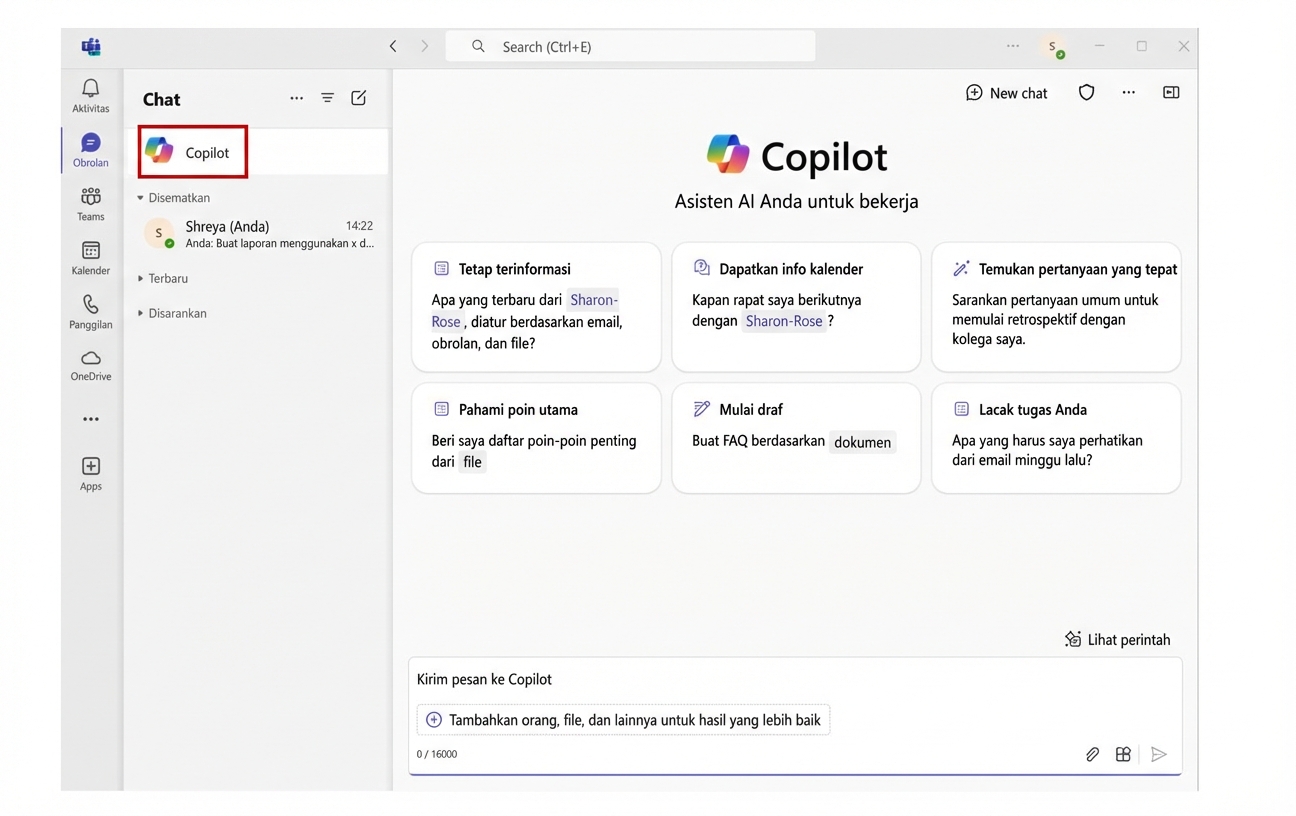
Task: Open the Apps sidebar item
Action: [x=90, y=471]
